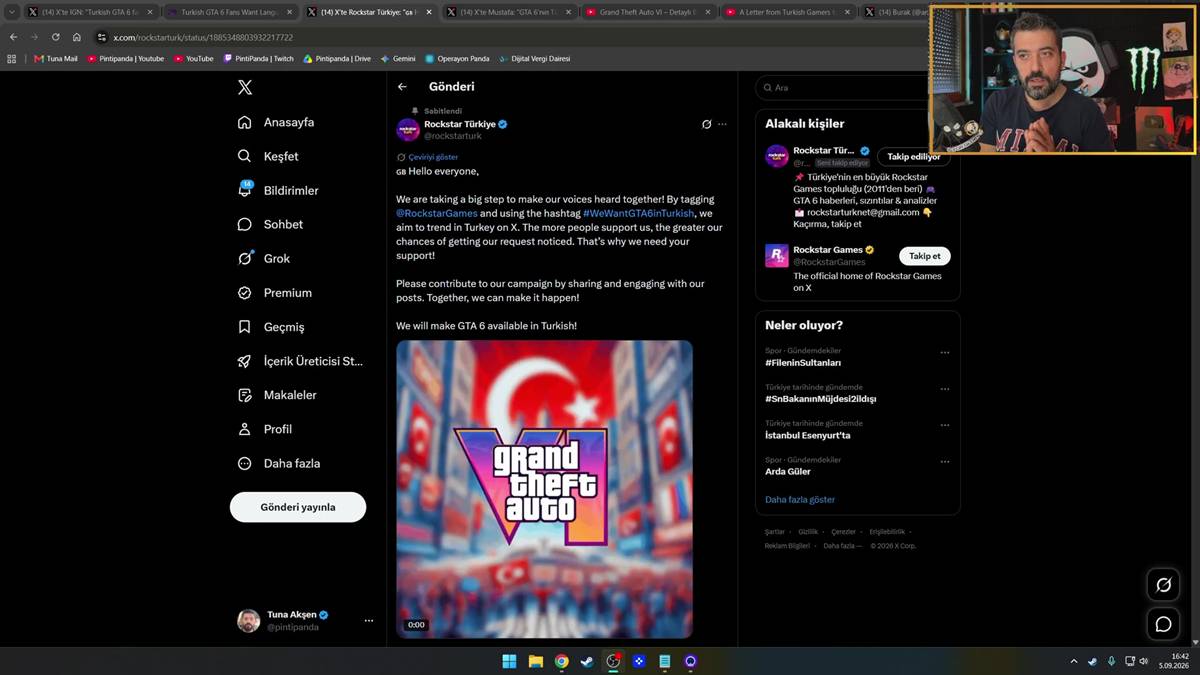Click Çeviriyi göster translation link

coord(433,157)
